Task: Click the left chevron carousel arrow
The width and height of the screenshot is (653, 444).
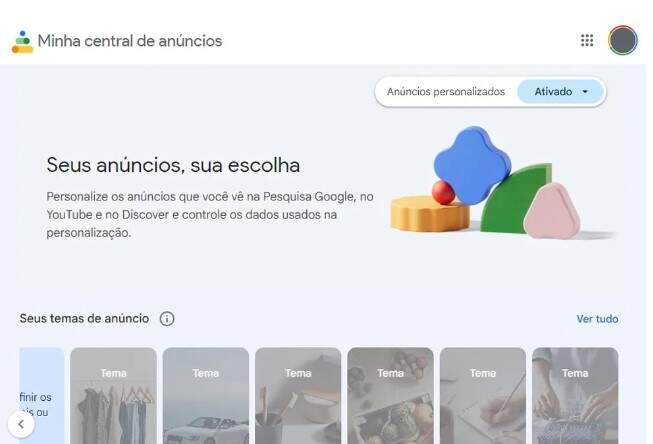Action: point(21,424)
